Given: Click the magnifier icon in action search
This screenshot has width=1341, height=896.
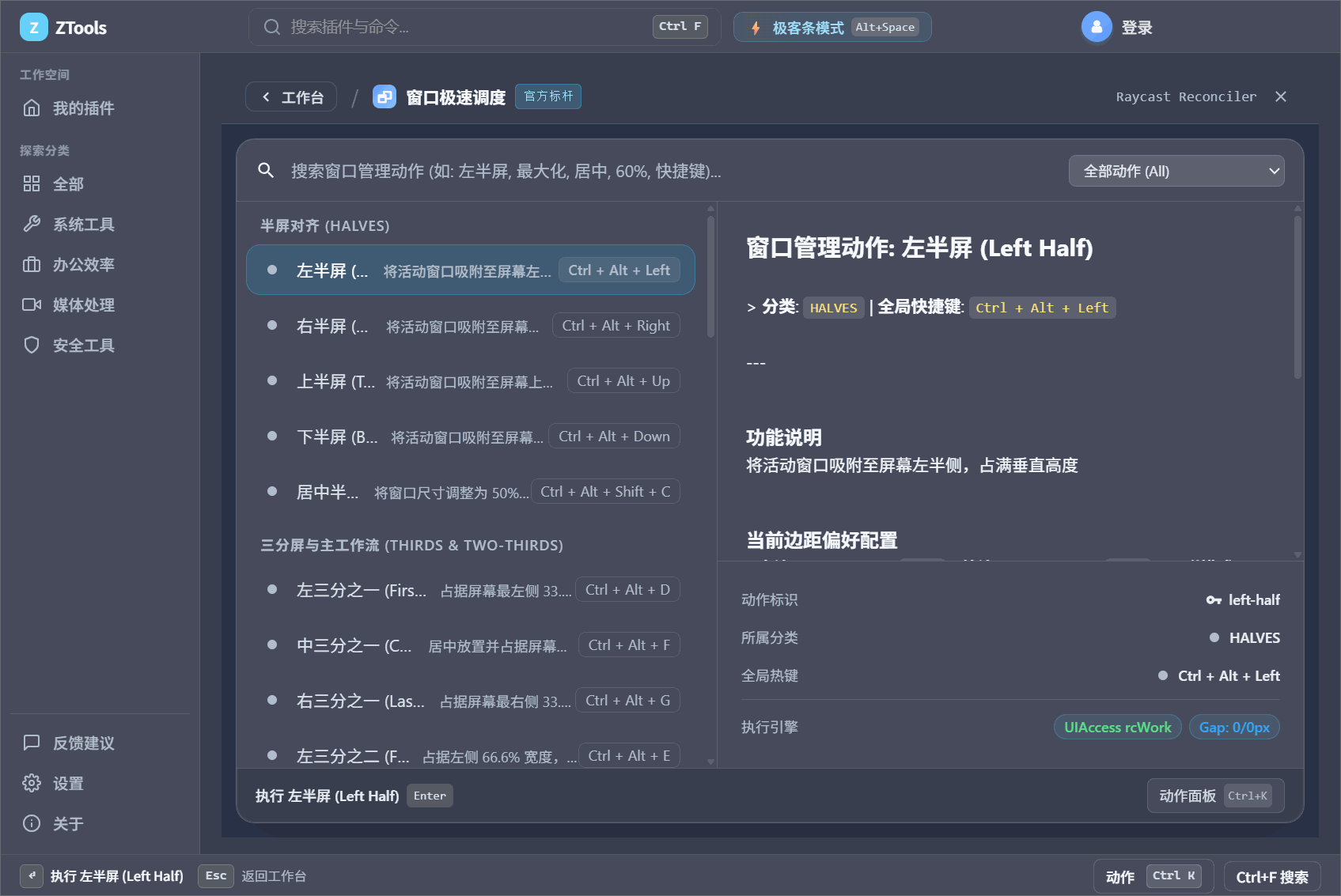Looking at the screenshot, I should pos(266,171).
